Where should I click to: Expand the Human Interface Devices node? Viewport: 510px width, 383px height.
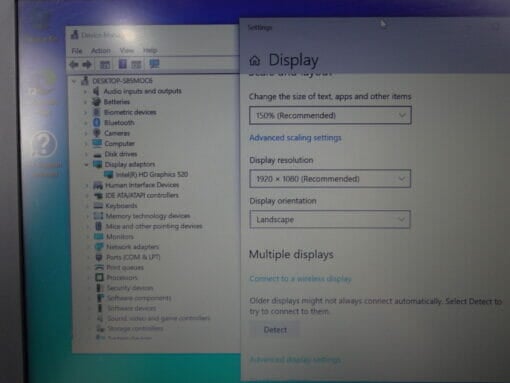pos(87,185)
